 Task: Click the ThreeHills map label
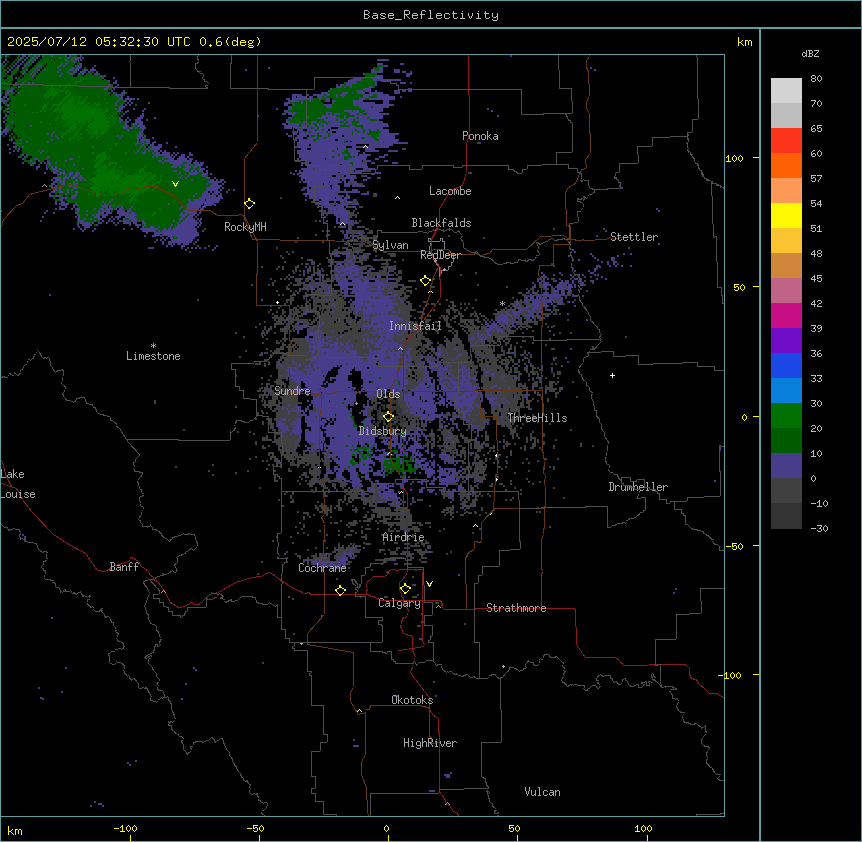point(537,418)
